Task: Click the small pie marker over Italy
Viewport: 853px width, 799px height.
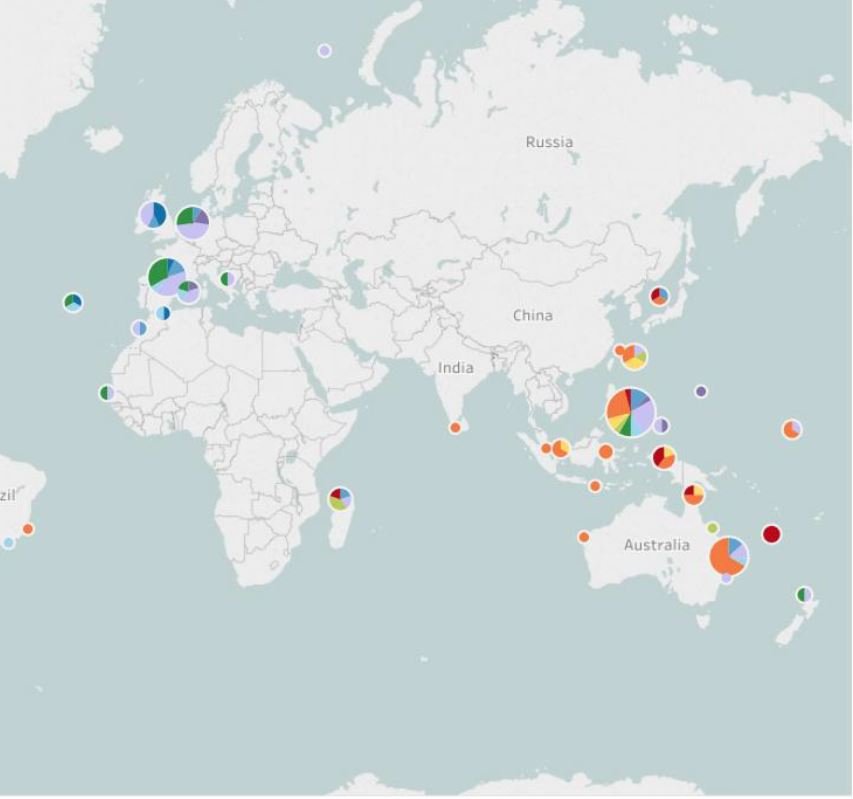Action: tap(227, 279)
